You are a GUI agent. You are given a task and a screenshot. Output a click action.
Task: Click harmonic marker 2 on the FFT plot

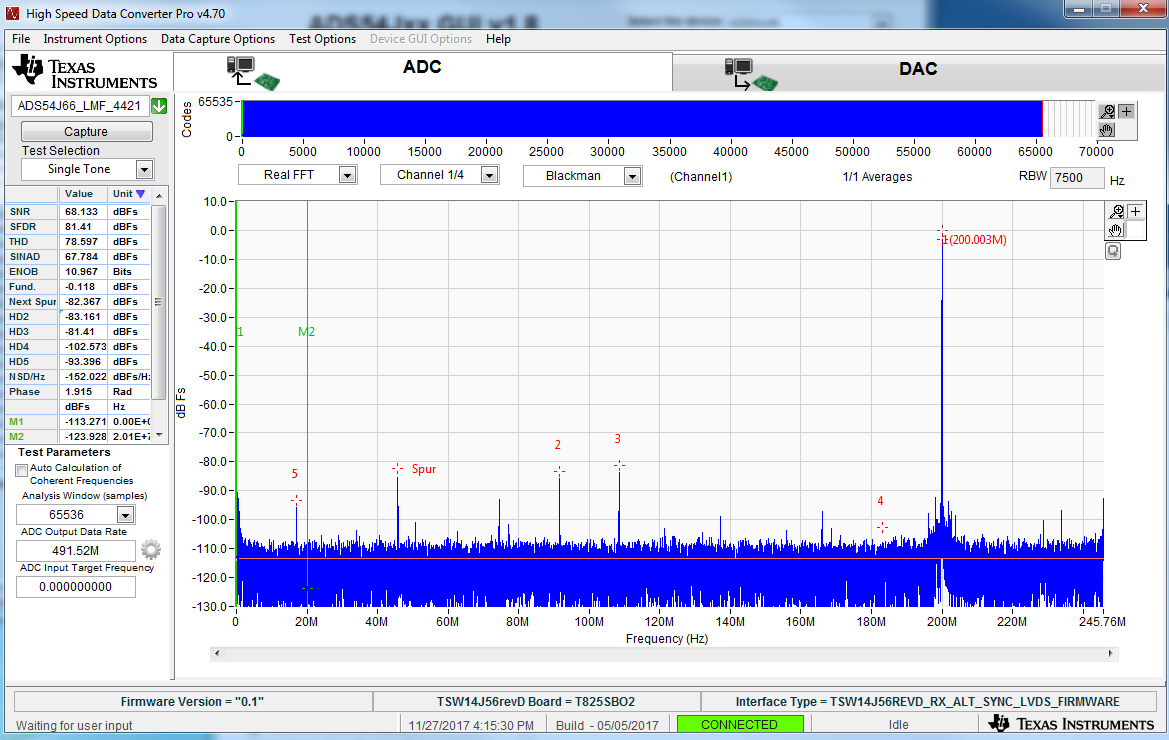559,472
